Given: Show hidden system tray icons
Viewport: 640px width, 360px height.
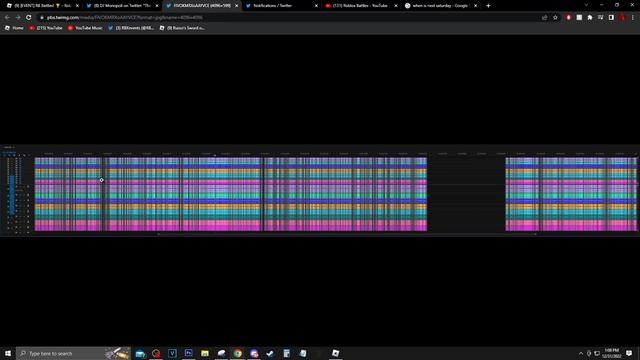Looking at the screenshot, I should (x=581, y=353).
